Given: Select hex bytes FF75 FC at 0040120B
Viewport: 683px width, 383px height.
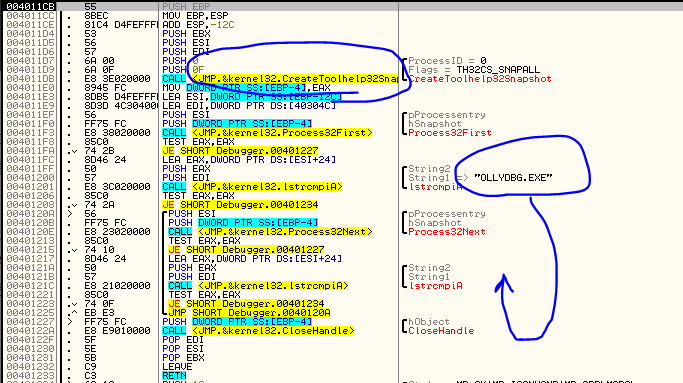Looking at the screenshot, I should (105, 223).
